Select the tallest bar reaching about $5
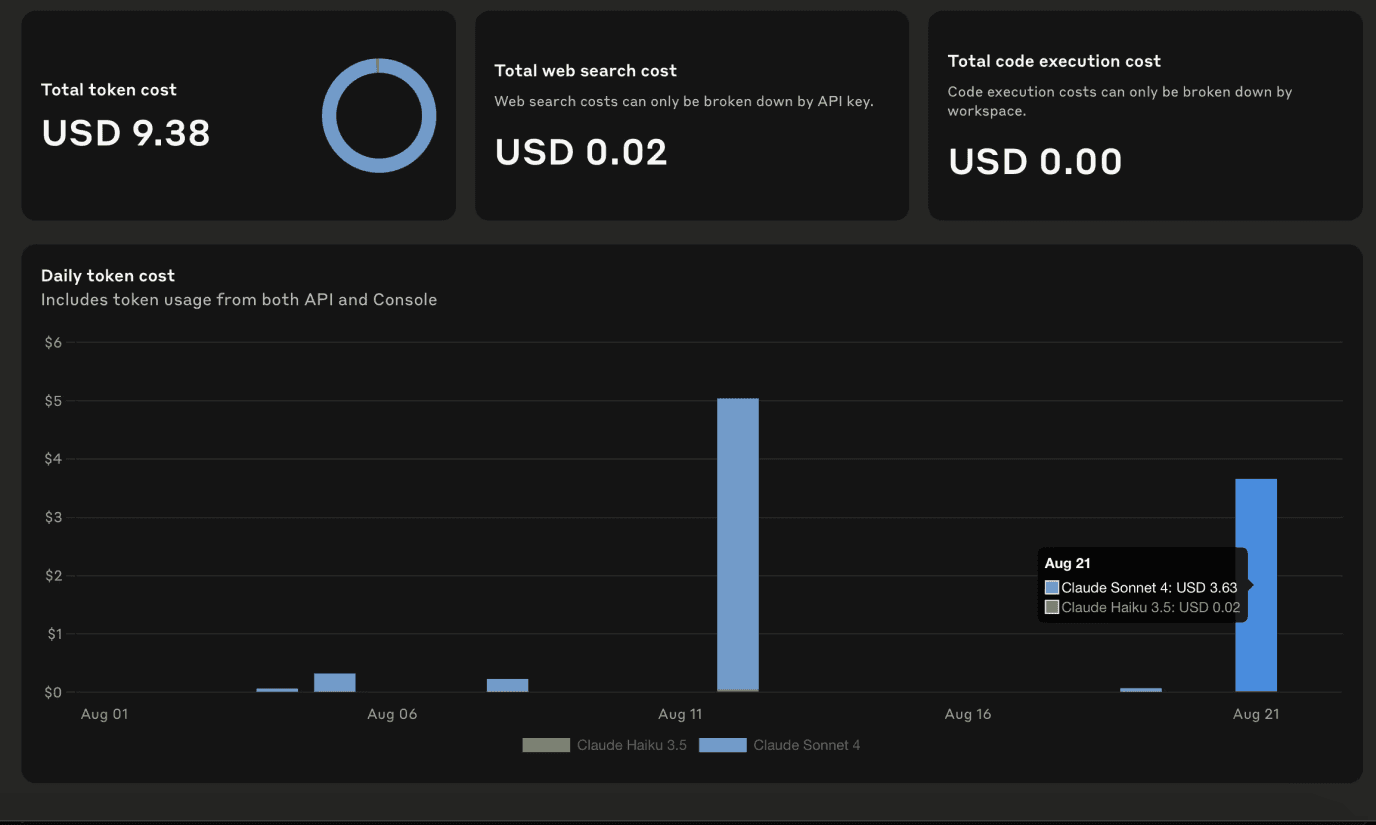The height and width of the screenshot is (825, 1376). (x=738, y=545)
